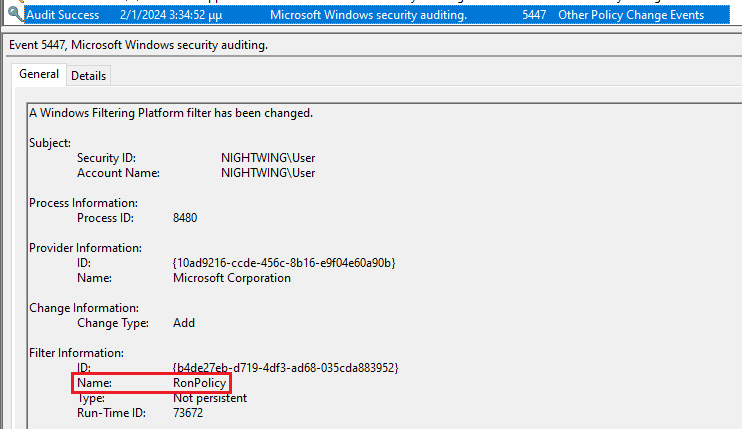Click the Process ID value 8480
The width and height of the screenshot is (742, 429).
point(185,218)
